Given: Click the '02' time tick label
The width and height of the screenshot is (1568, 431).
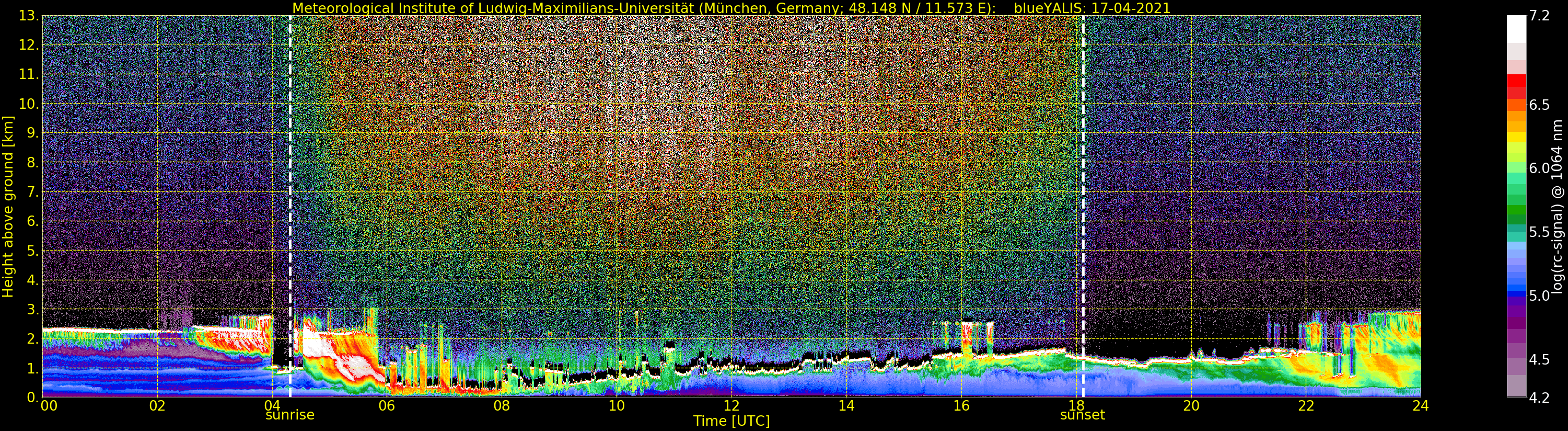Looking at the screenshot, I should (157, 405).
